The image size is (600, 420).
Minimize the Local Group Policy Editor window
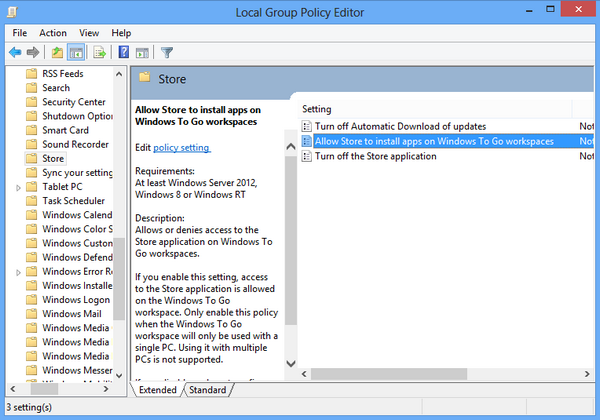click(529, 11)
